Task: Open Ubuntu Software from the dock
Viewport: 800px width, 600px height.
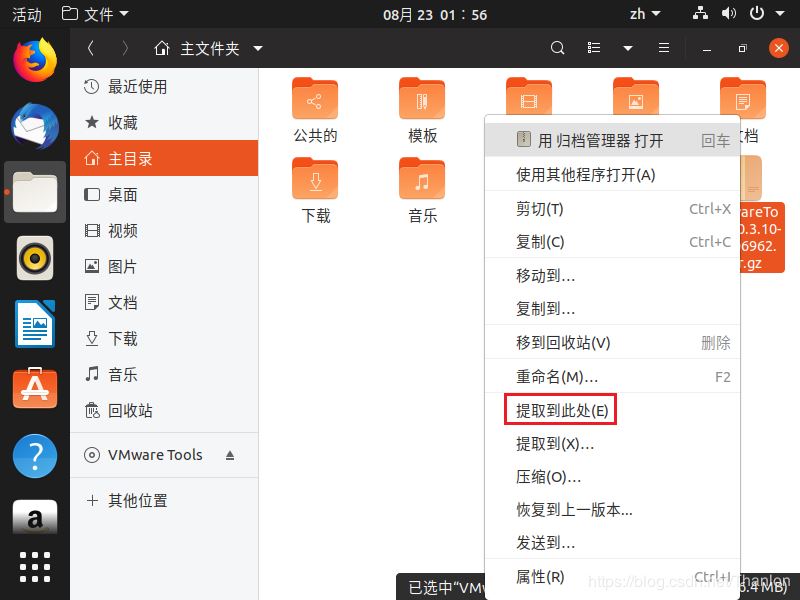Action: click(35, 388)
